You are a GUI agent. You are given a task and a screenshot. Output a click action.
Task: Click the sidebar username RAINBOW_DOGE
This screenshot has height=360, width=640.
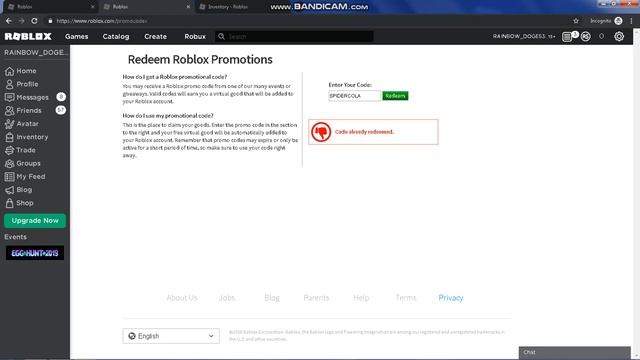tap(36, 52)
